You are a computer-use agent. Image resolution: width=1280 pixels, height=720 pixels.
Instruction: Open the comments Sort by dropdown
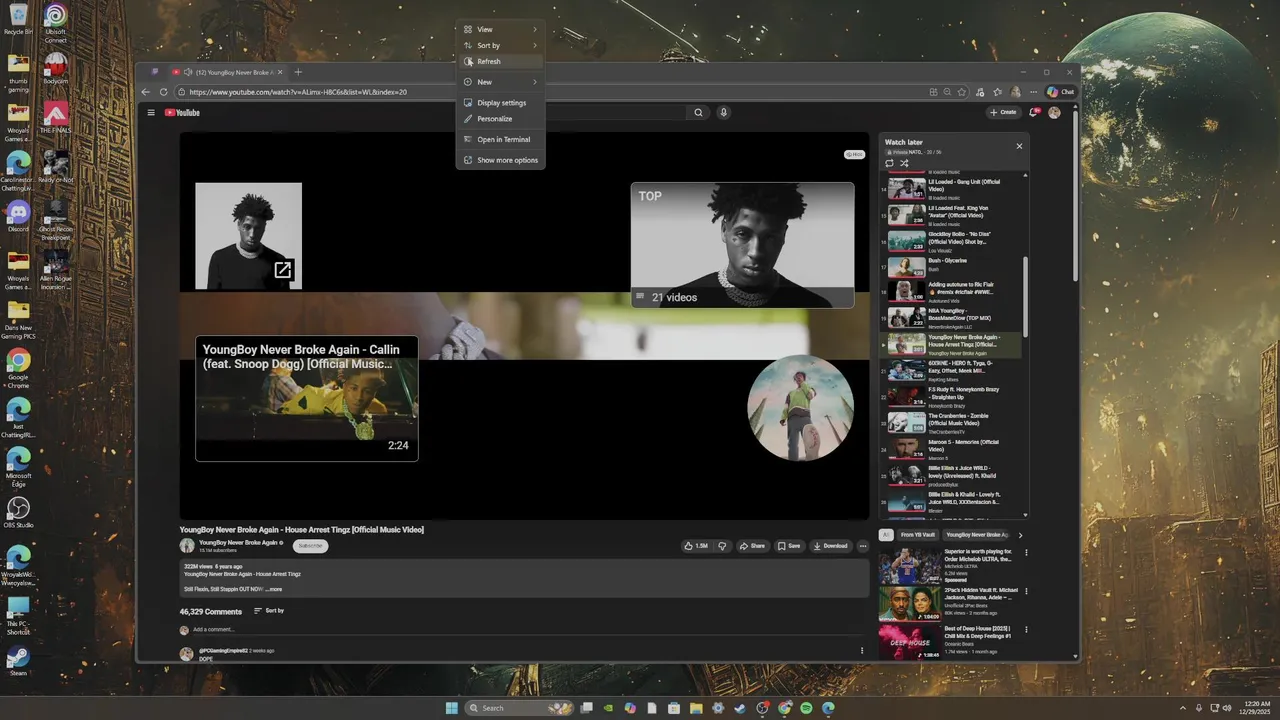tap(269, 611)
